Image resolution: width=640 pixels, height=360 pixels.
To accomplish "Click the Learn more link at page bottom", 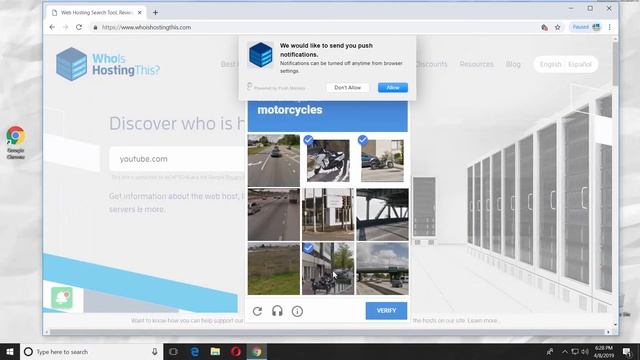I will click(x=482, y=321).
